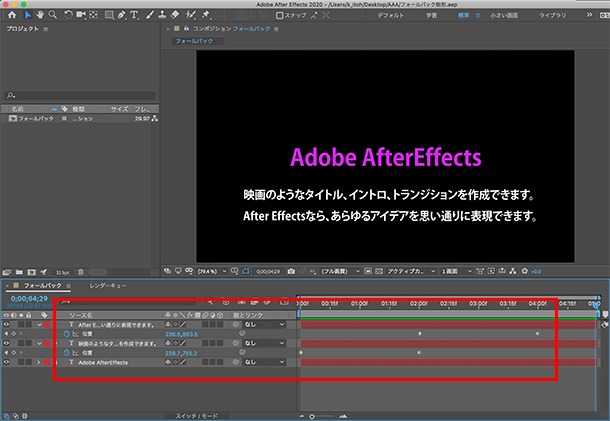Screen dimensions: 610x421
Task: Click スイッチ / モード toggle button
Action: (197, 416)
